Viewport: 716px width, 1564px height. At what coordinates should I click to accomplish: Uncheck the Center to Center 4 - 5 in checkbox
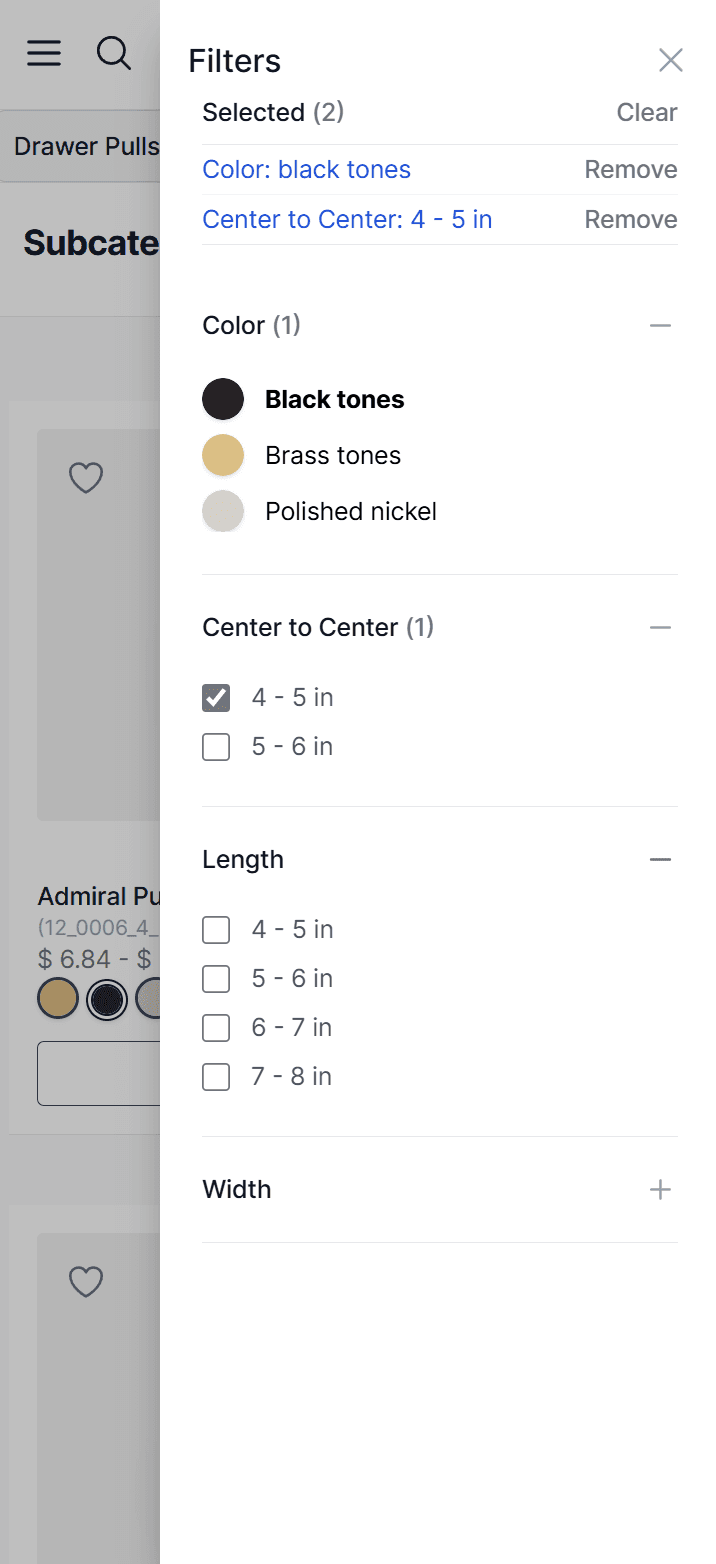tap(216, 697)
